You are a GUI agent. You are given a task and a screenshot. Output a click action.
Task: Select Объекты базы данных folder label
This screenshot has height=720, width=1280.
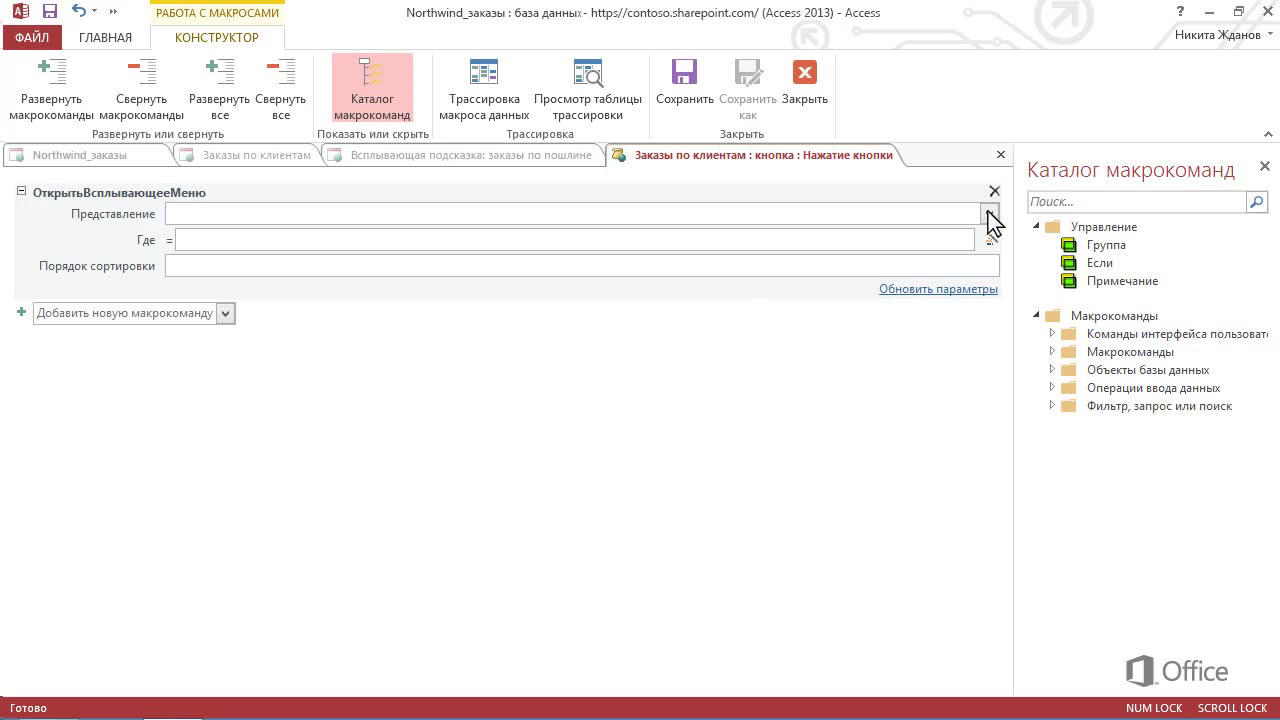pos(1148,370)
